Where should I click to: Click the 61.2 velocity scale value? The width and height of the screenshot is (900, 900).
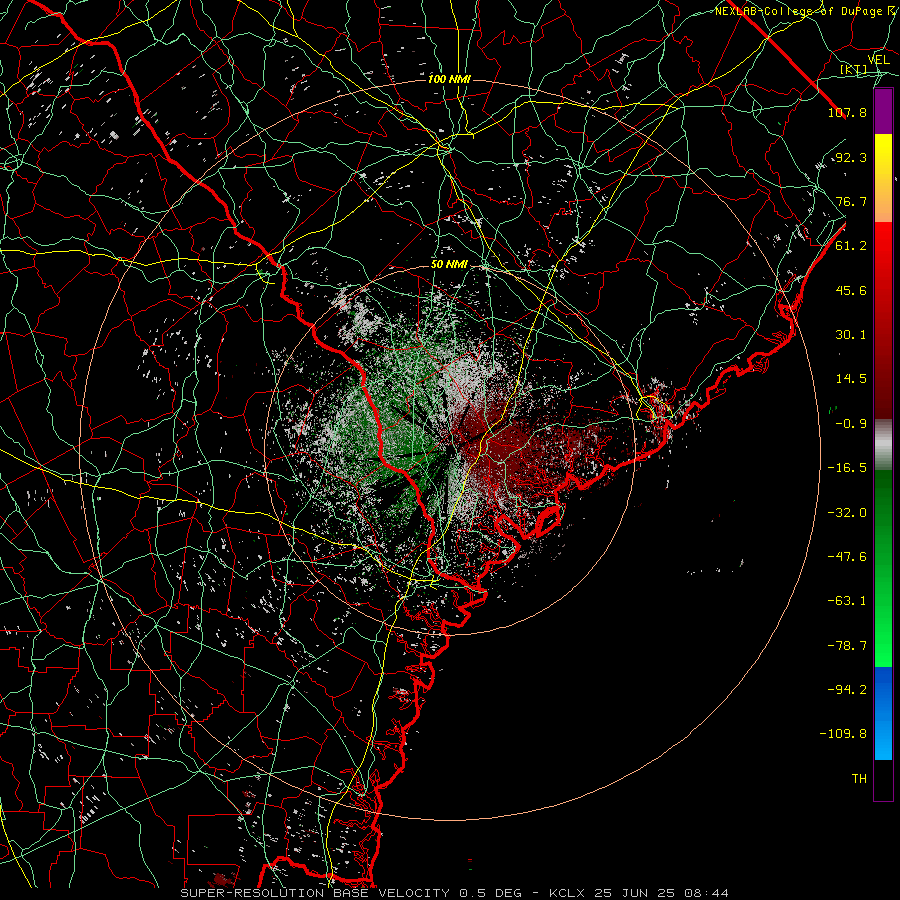click(851, 246)
